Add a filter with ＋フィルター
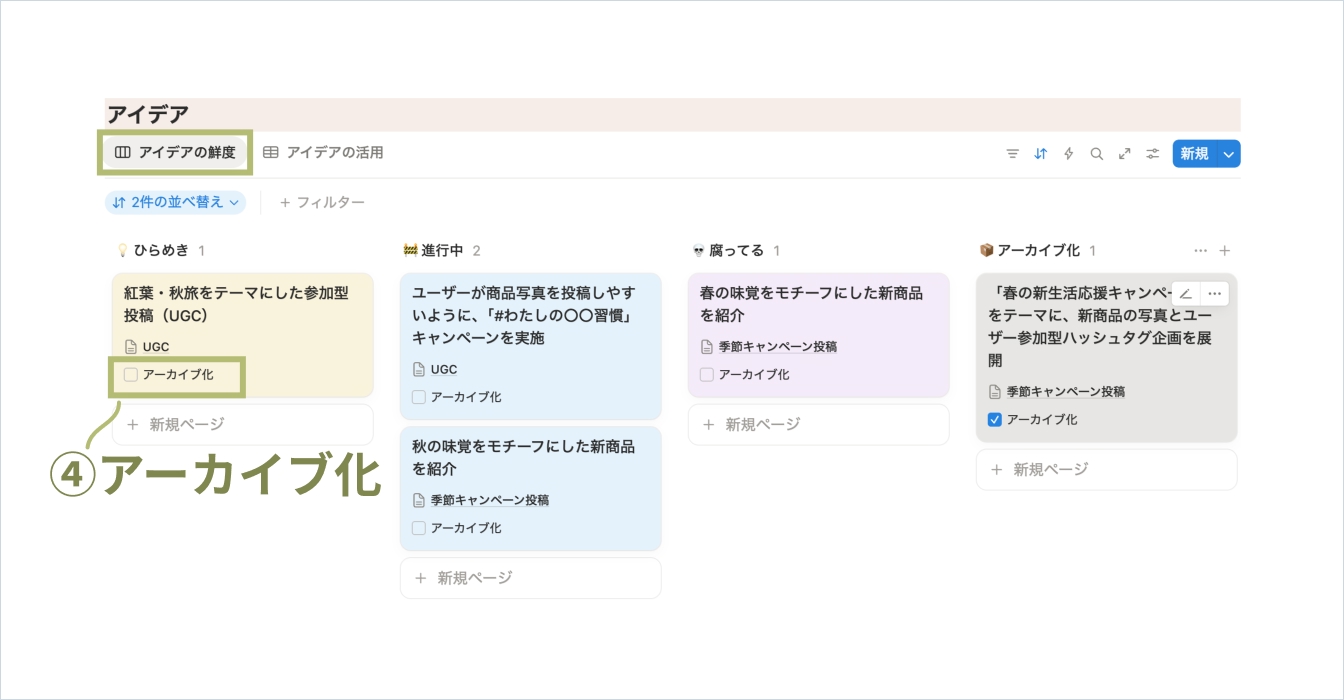This screenshot has height=700, width=1344. 322,202
